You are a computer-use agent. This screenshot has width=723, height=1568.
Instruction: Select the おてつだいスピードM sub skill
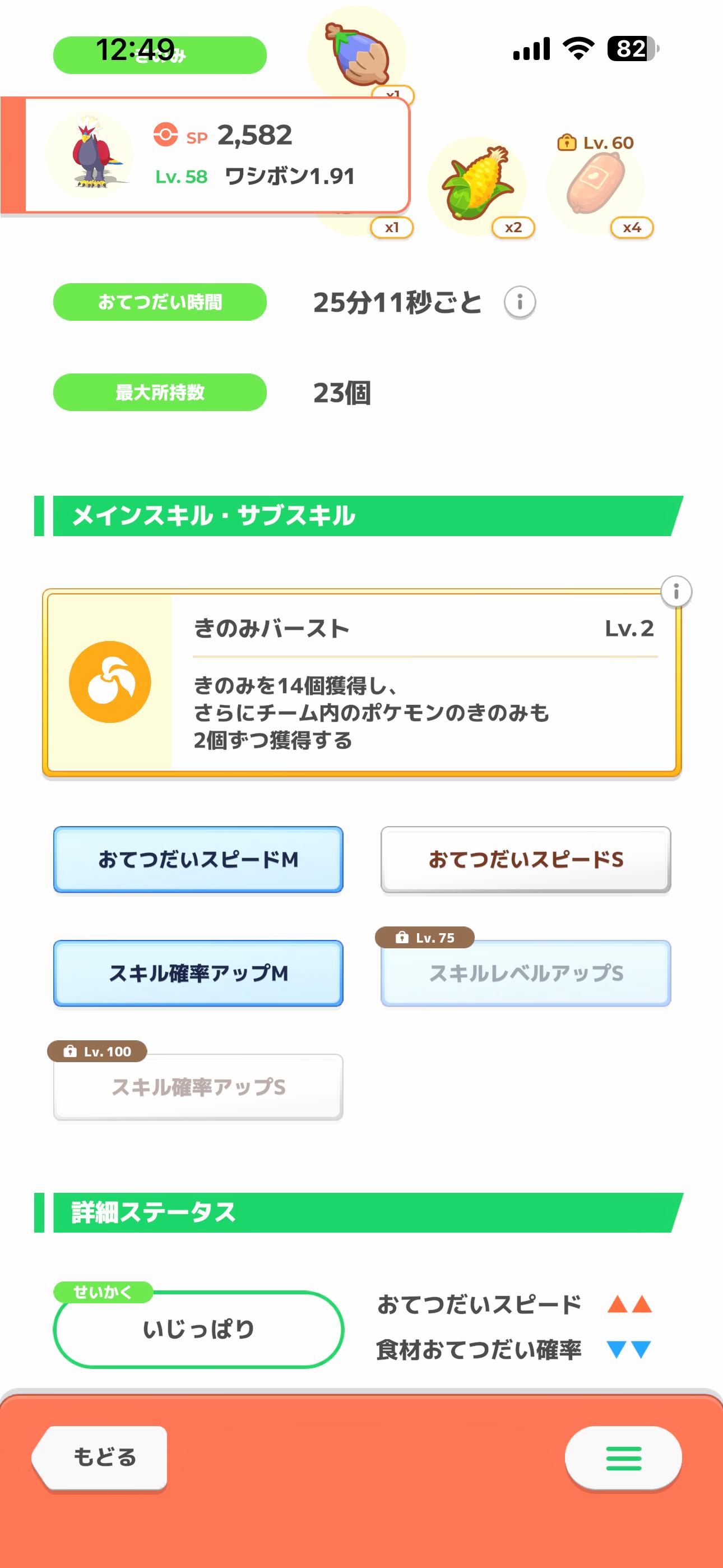click(198, 860)
